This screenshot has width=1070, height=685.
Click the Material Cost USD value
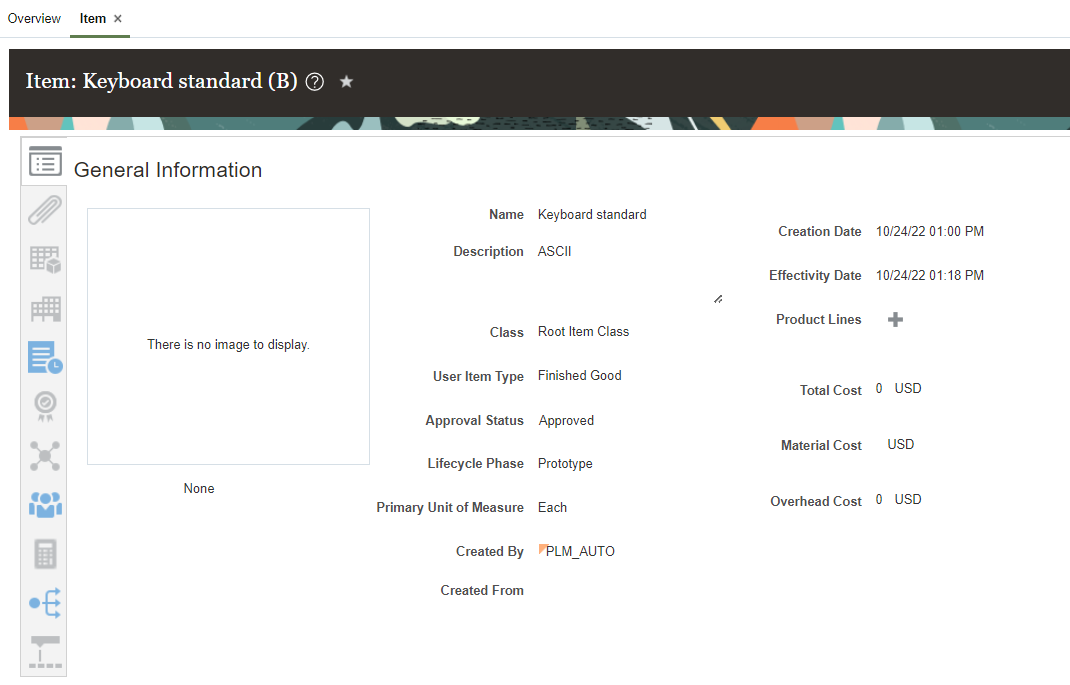click(901, 444)
